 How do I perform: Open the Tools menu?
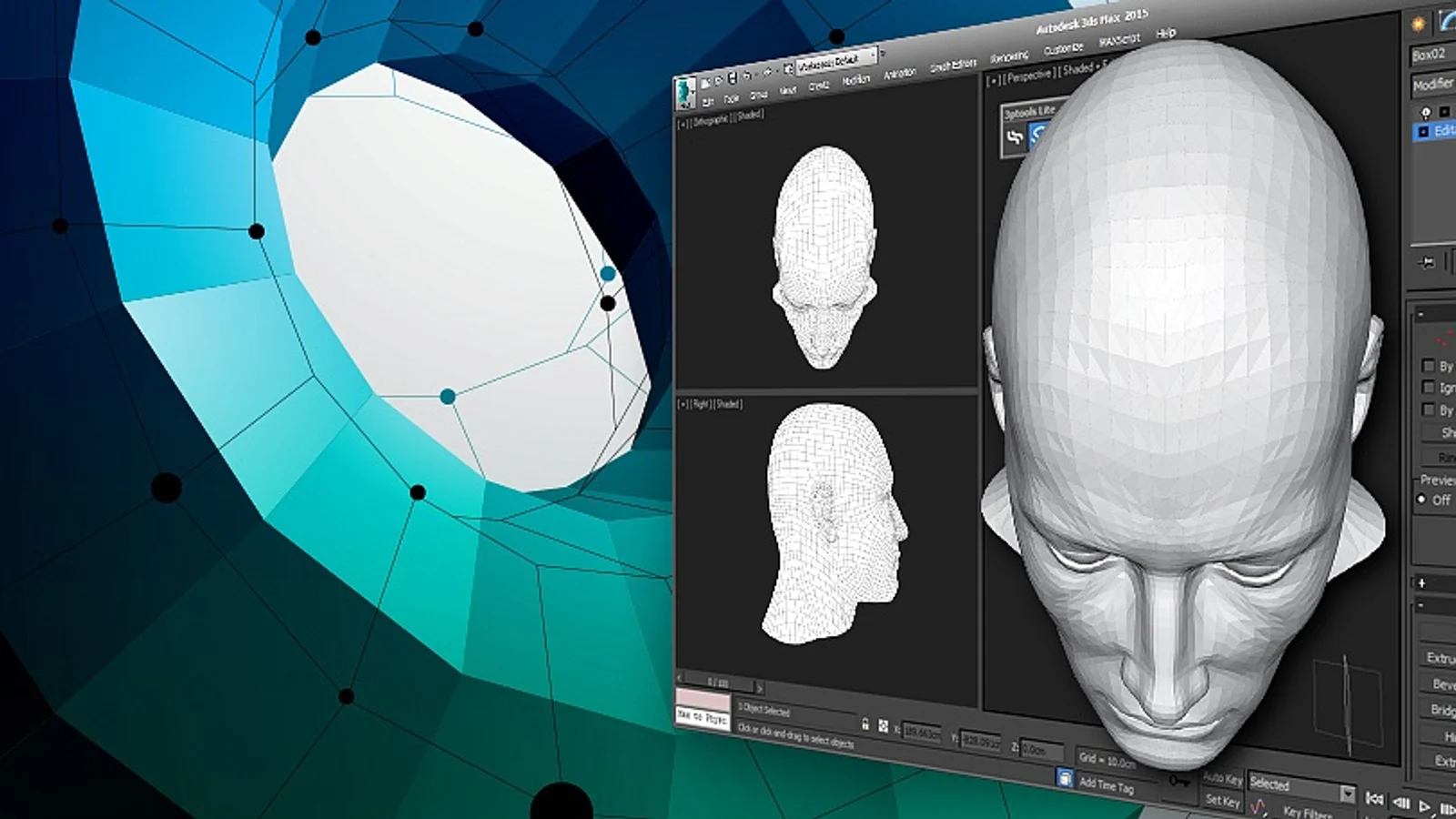pyautogui.click(x=732, y=98)
